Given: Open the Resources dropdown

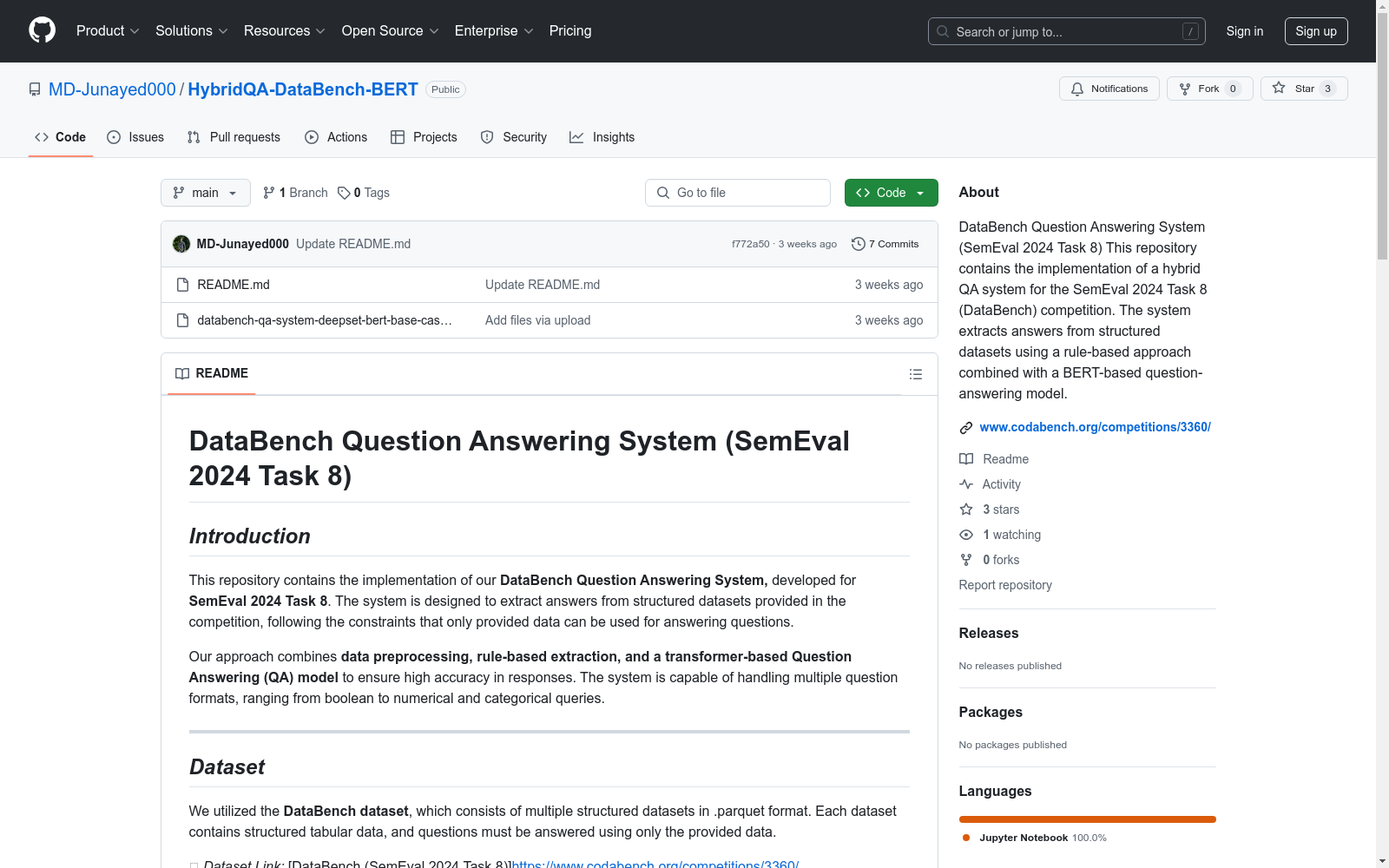Looking at the screenshot, I should (x=285, y=31).
